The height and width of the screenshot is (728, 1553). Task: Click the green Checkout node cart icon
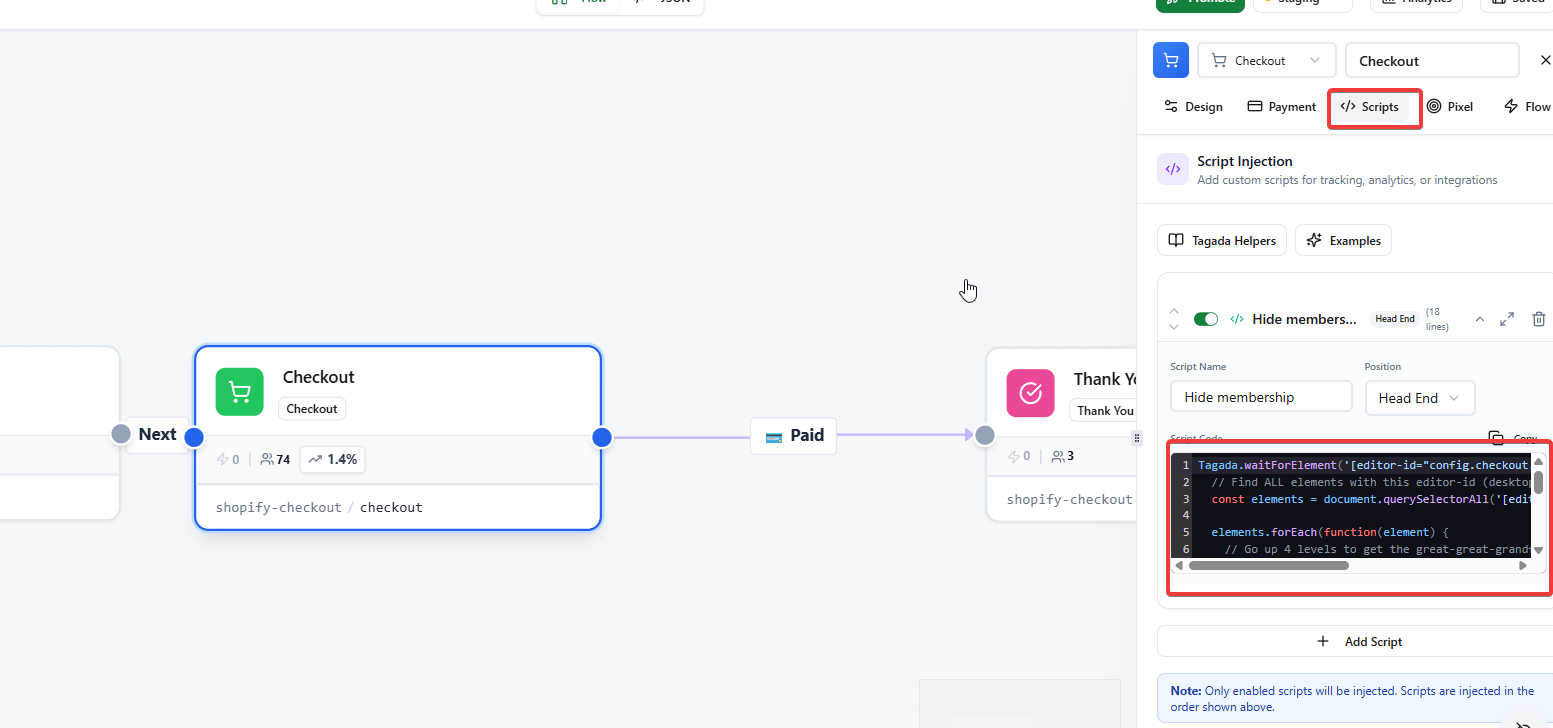240,392
